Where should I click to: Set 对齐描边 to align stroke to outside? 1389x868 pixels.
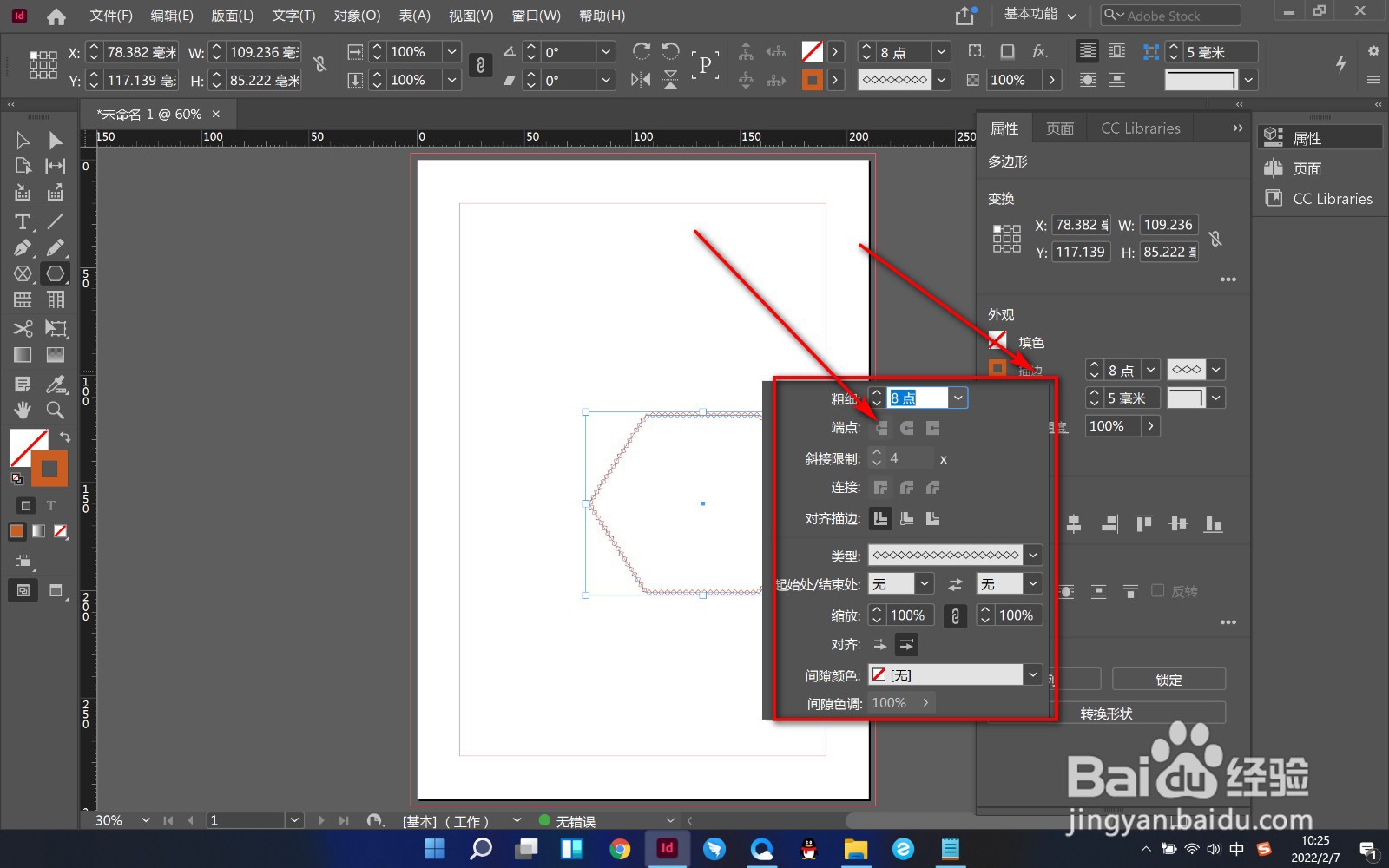933,519
